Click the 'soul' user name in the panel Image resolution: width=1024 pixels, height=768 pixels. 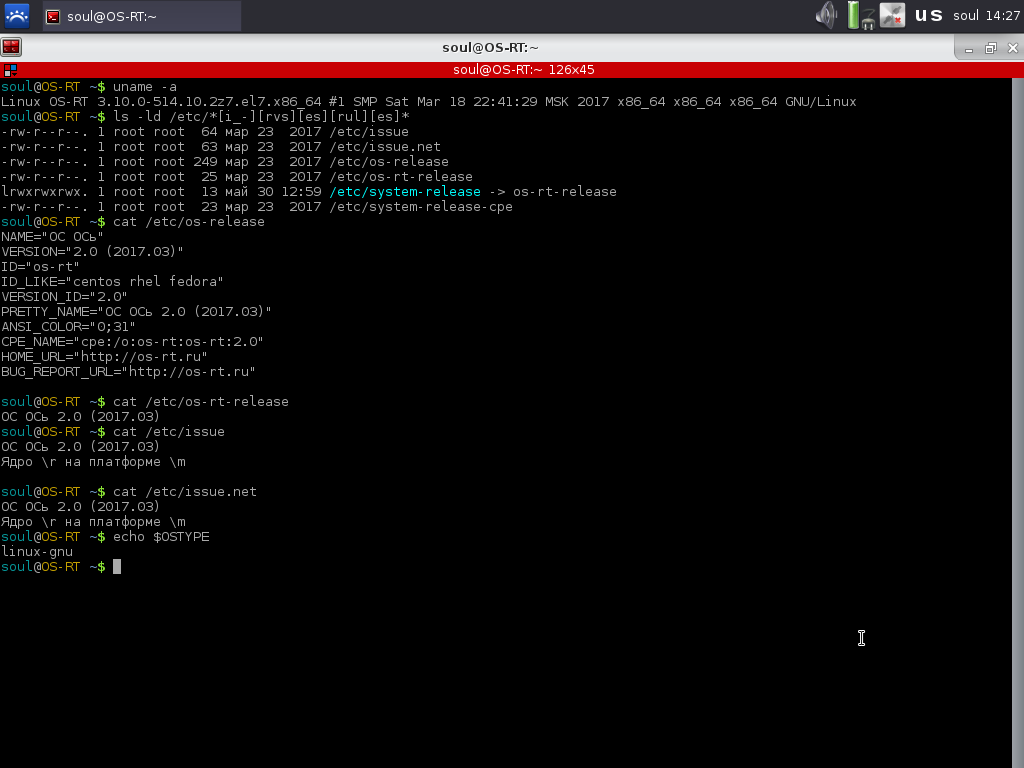[x=965, y=16]
